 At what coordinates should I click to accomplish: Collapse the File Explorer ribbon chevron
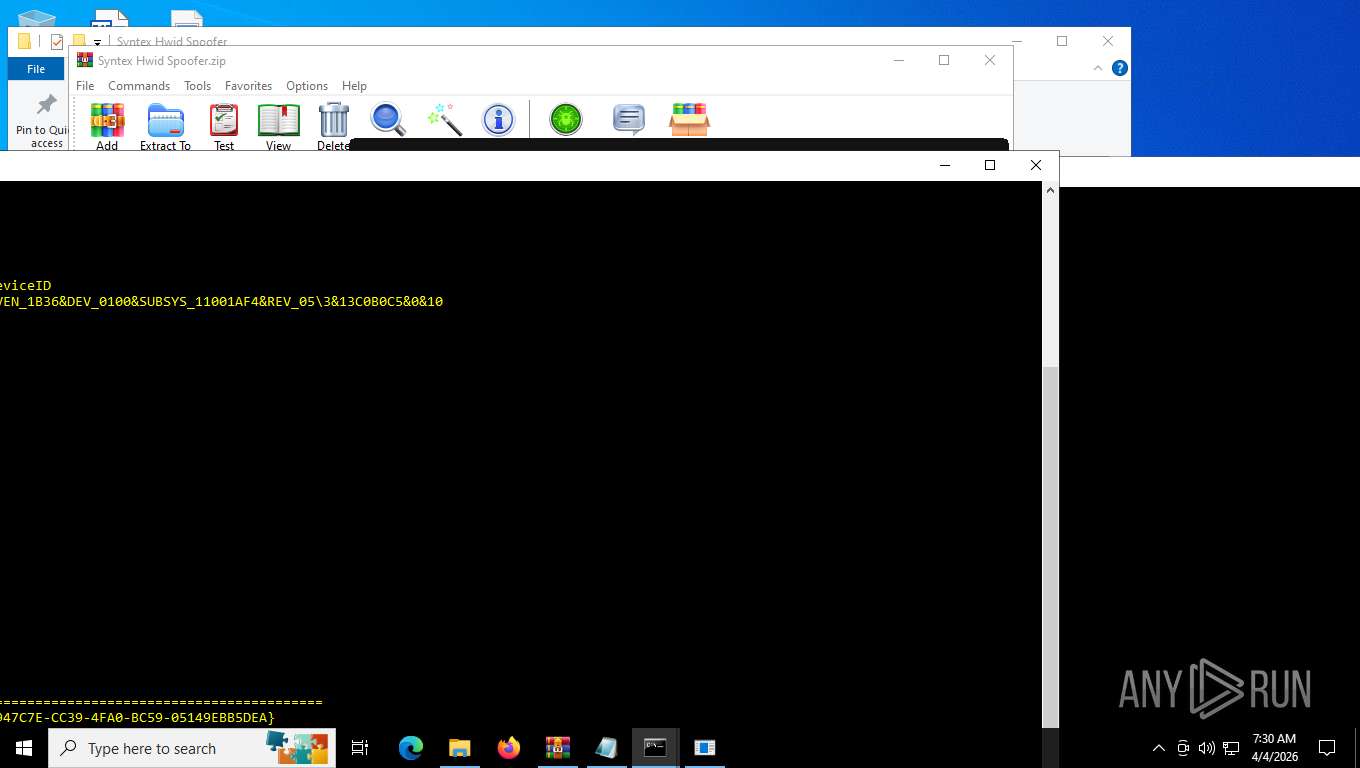click(x=1098, y=68)
